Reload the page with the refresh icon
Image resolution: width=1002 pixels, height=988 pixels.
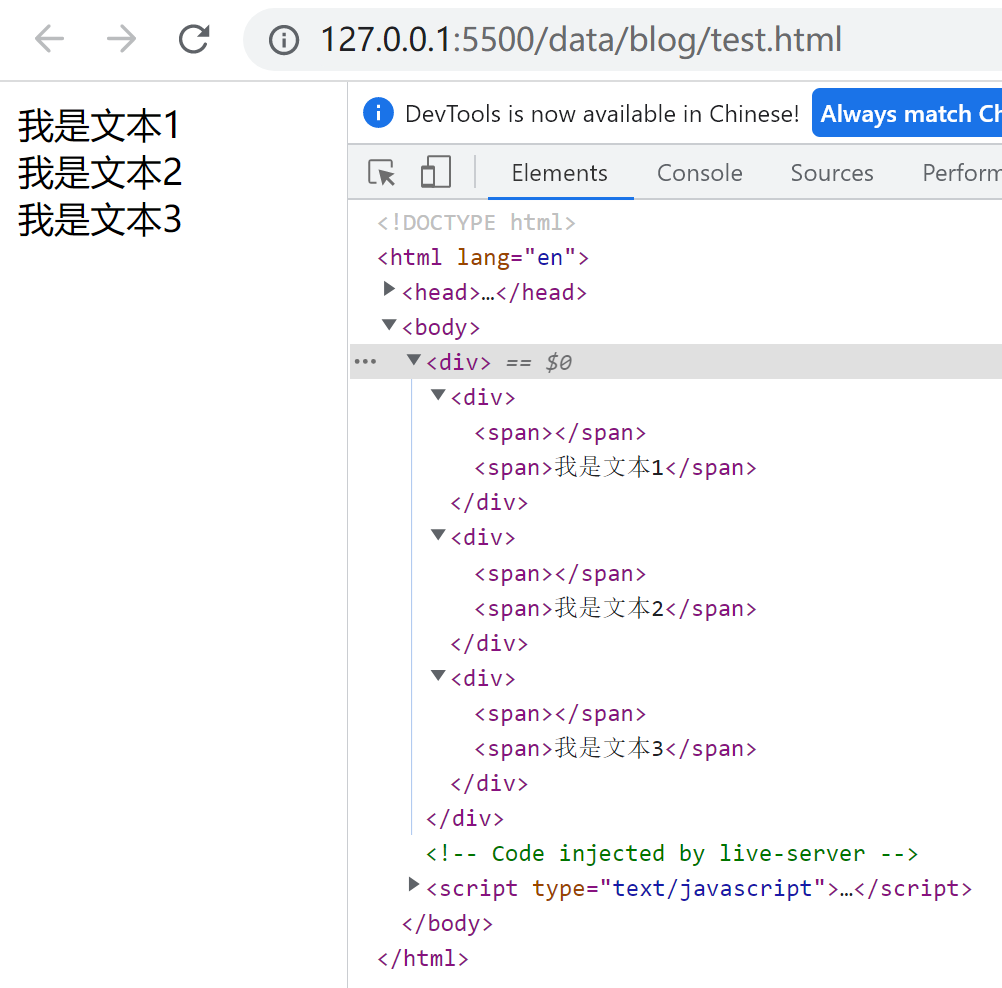click(x=194, y=39)
